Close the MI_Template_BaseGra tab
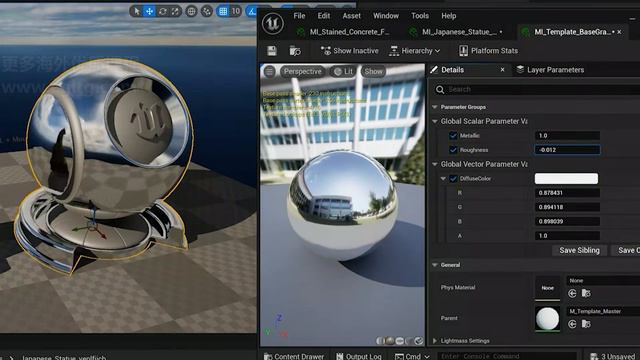Screen dimensions: 640x360 620,32
